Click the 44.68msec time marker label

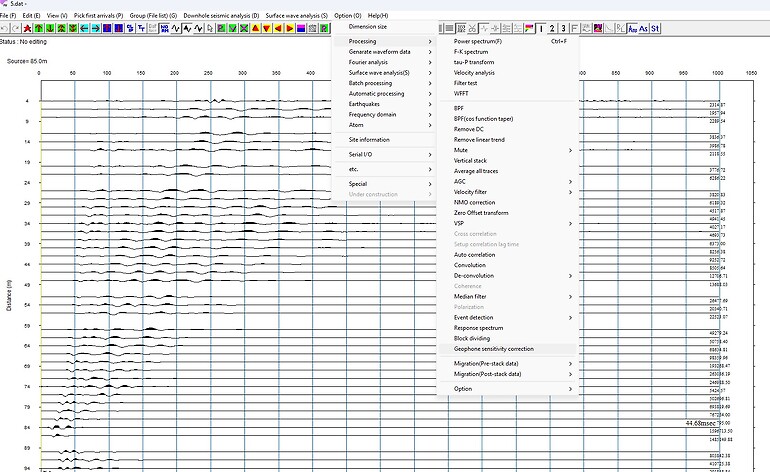point(700,423)
